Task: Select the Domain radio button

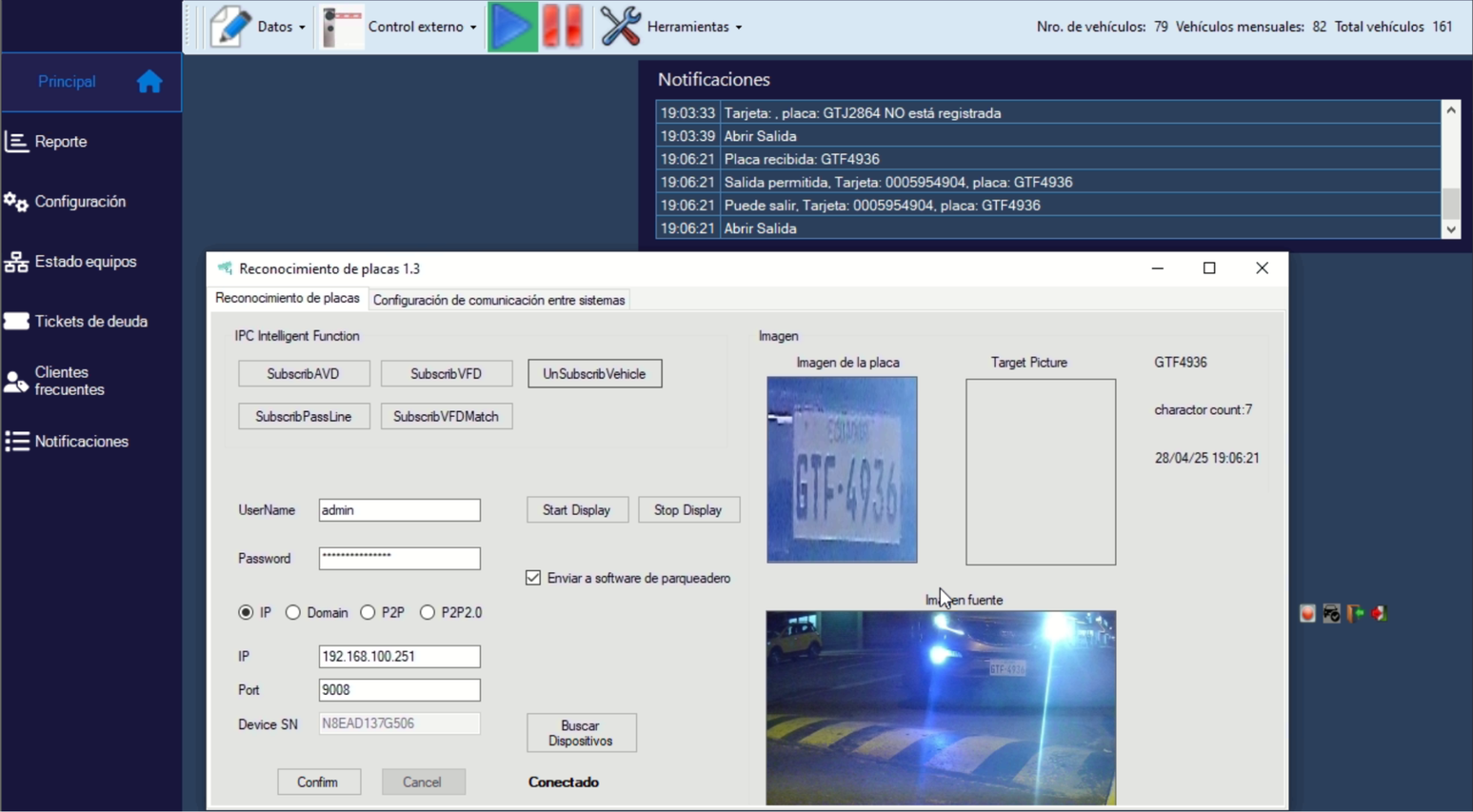Action: point(293,612)
